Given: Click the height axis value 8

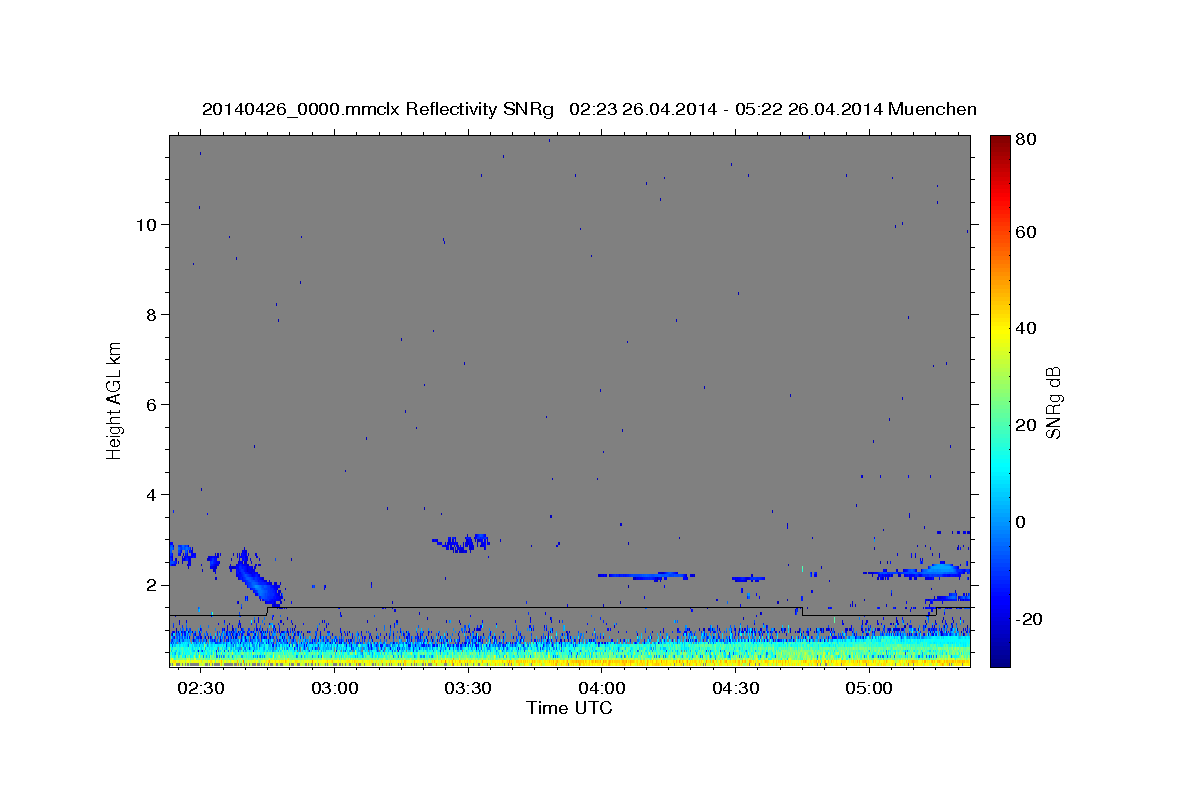Looking at the screenshot, I should click(153, 315).
